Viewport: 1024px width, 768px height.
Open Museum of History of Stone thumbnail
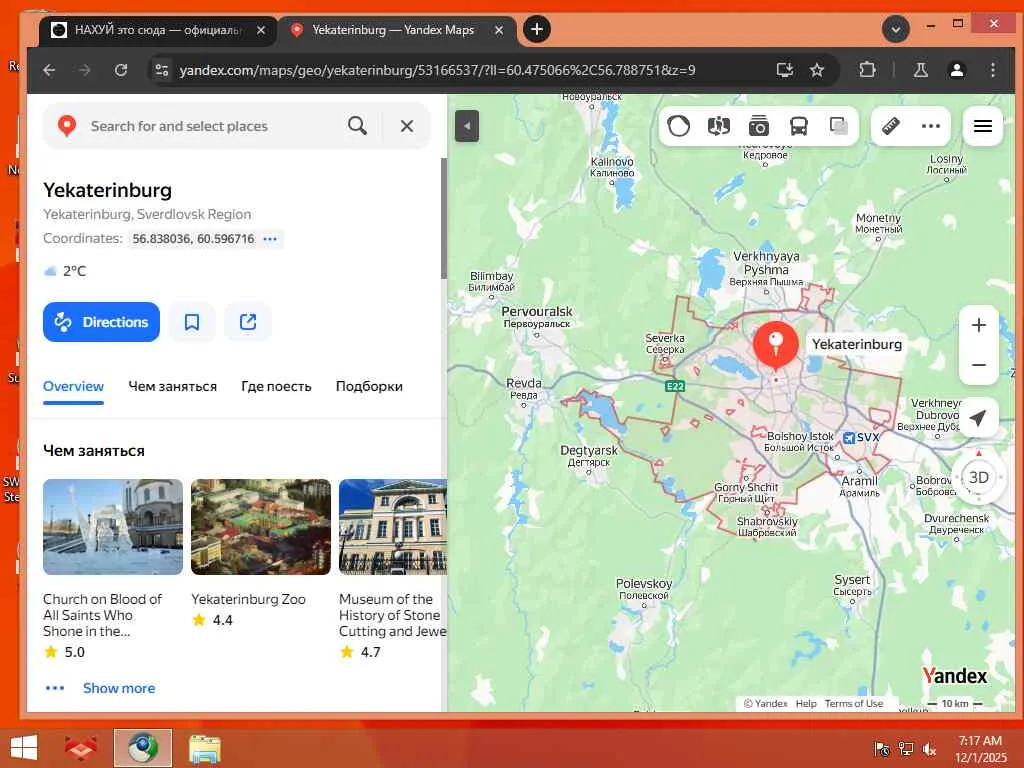tap(393, 527)
